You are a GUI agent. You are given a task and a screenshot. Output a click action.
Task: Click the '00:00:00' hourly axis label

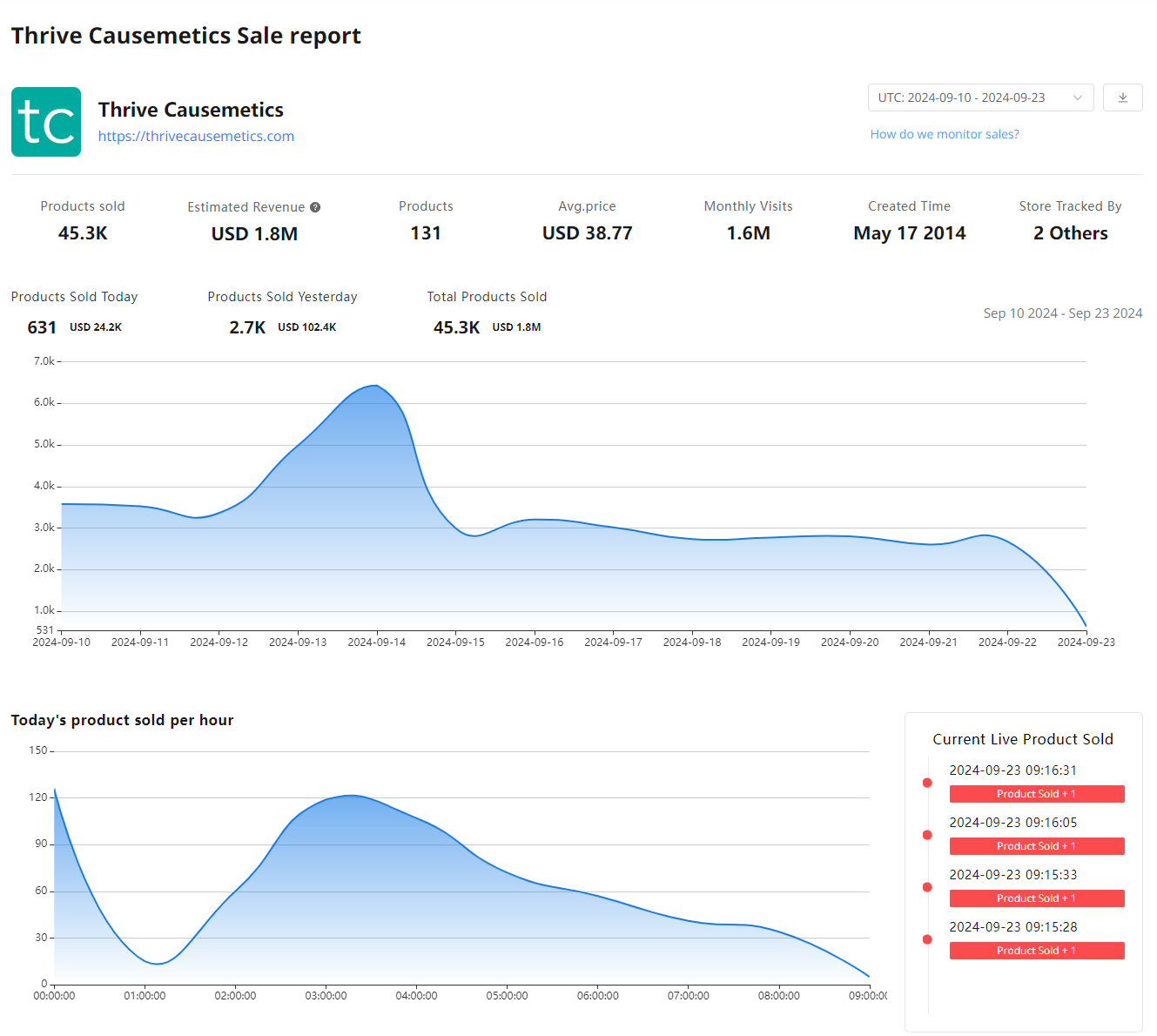[54, 996]
